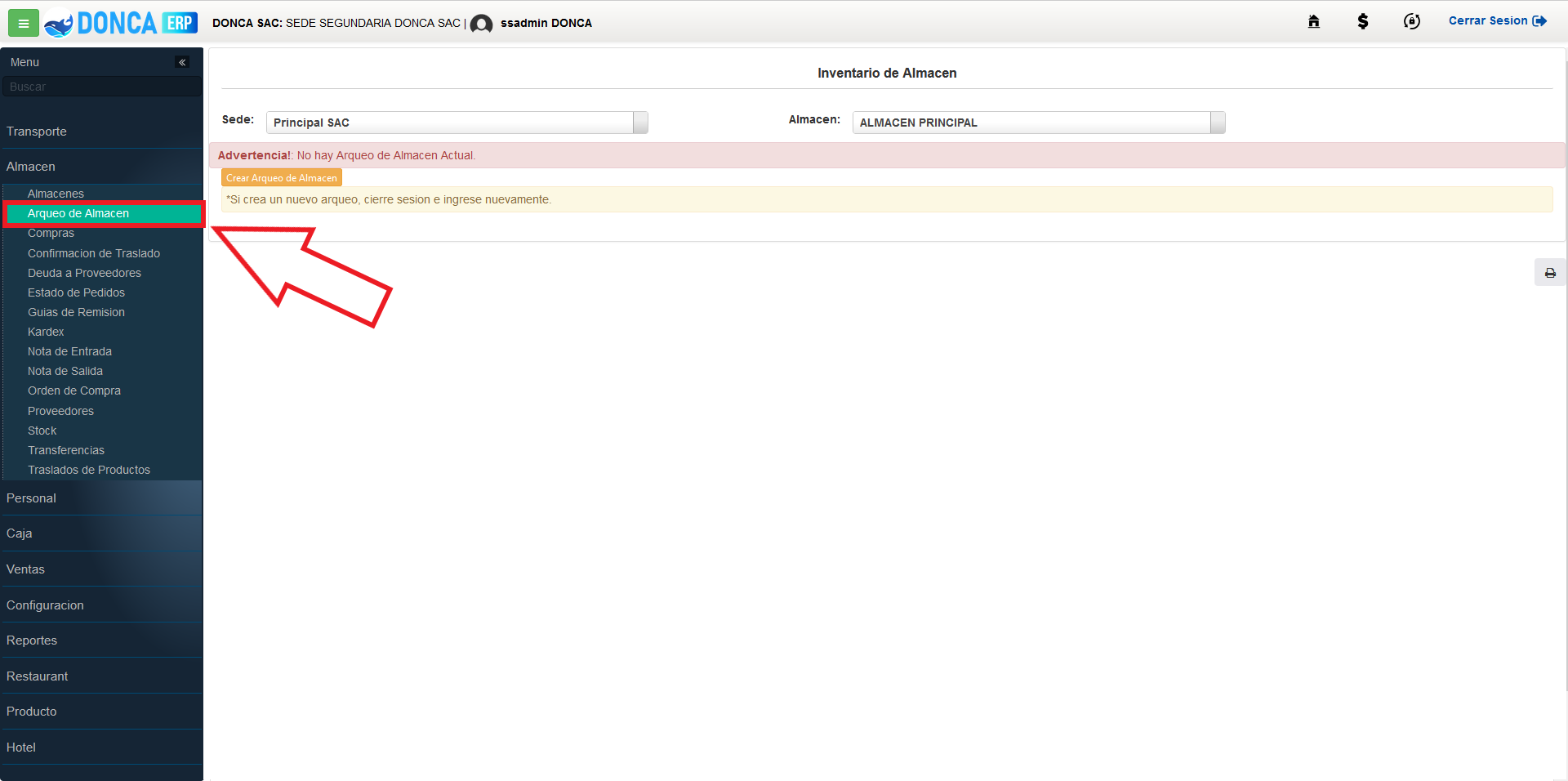Image resolution: width=1568 pixels, height=781 pixels.
Task: Open Compras submenu item
Action: click(x=51, y=233)
